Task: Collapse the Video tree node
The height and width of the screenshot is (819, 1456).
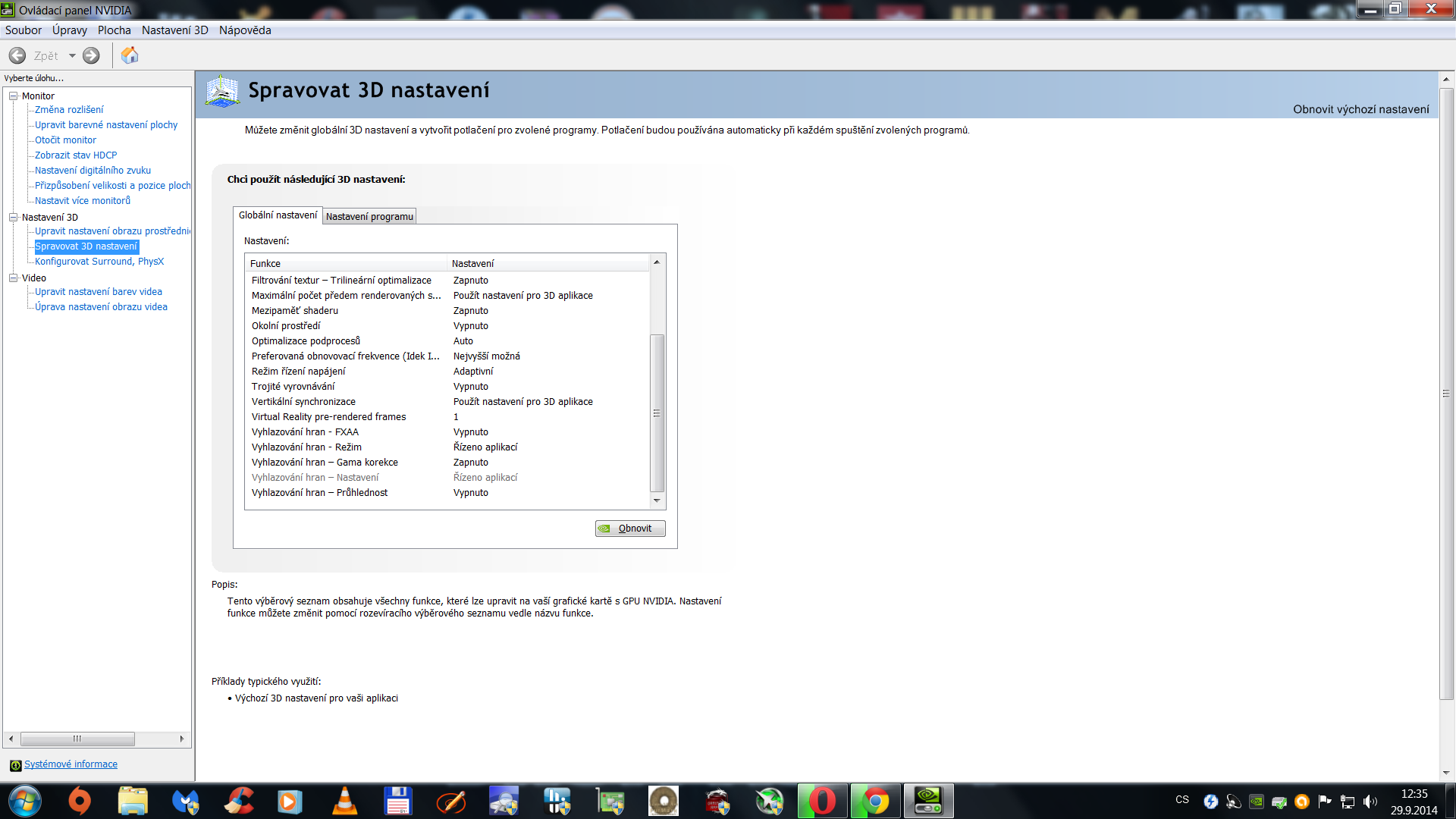Action: (13, 278)
